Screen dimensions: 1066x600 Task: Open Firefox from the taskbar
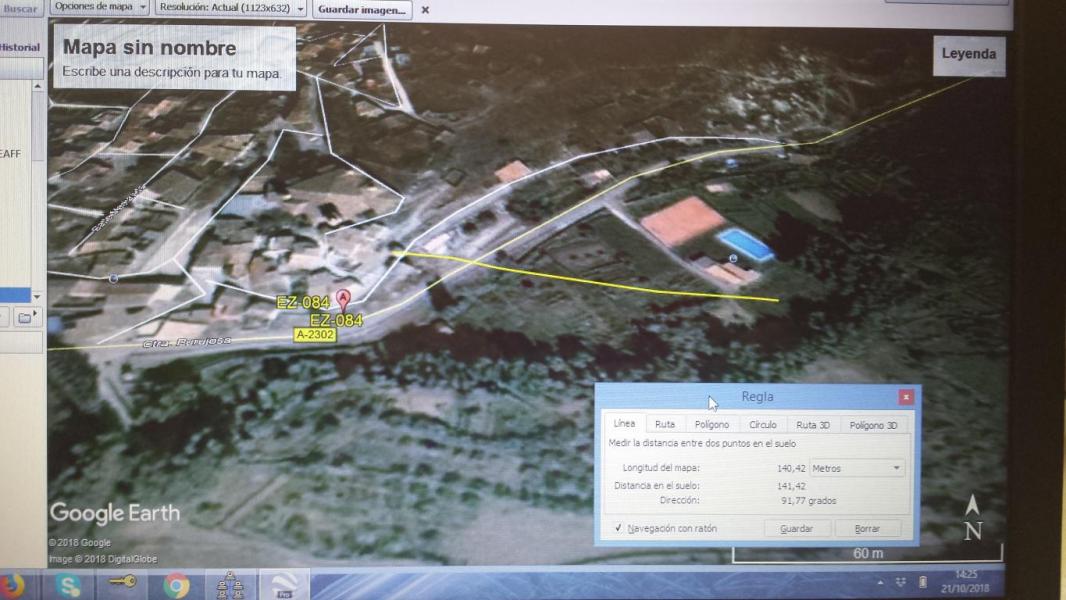pos(12,584)
